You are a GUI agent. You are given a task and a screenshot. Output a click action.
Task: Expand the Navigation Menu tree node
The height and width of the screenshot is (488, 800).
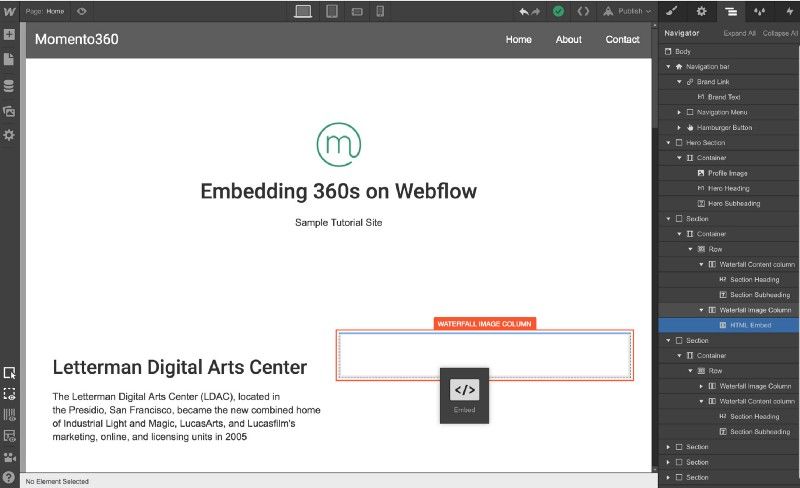tap(679, 112)
